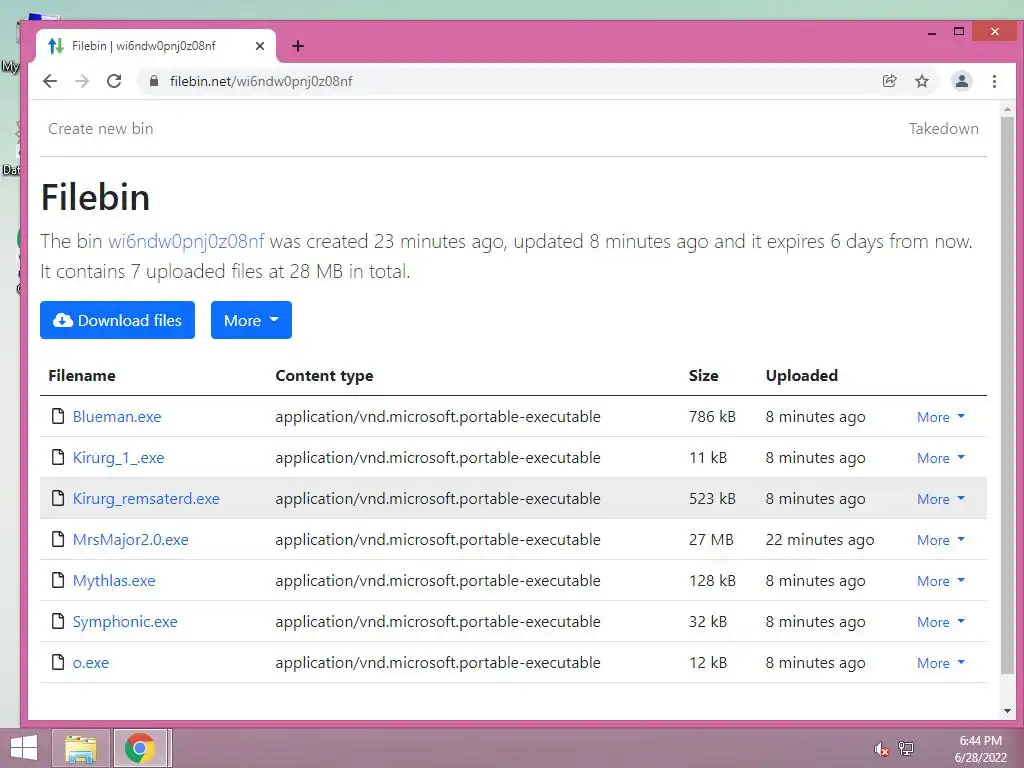Open the o.exe file link
This screenshot has width=1024, height=768.
tap(91, 663)
